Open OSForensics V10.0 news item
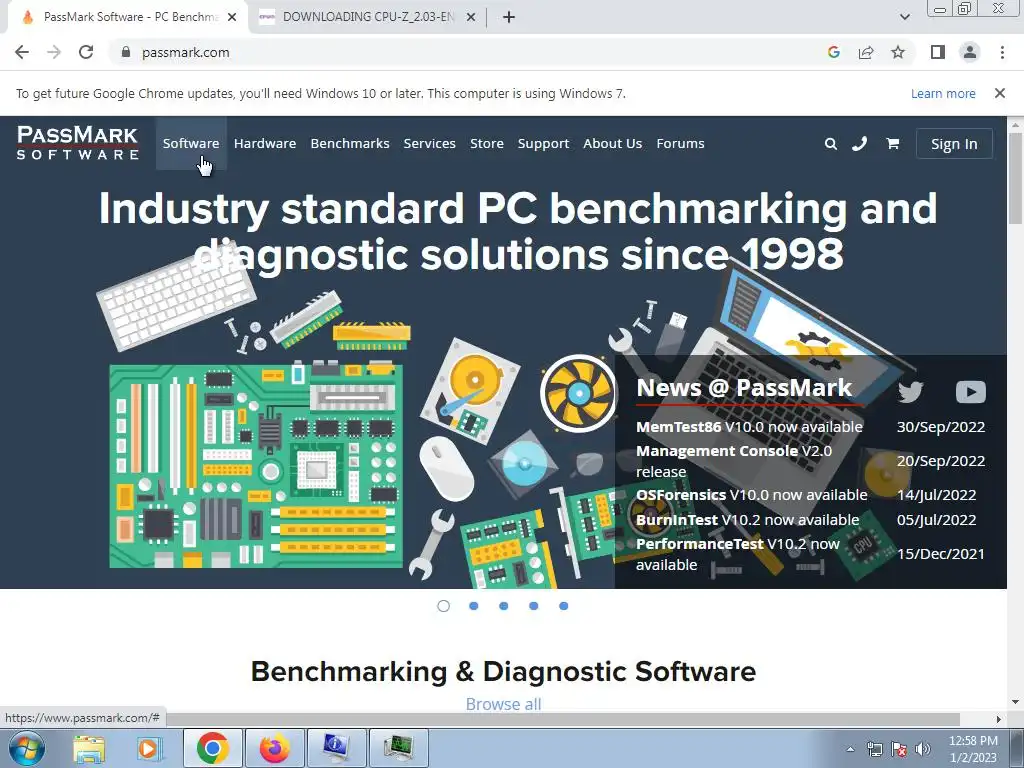This screenshot has height=768, width=1024. tap(752, 495)
